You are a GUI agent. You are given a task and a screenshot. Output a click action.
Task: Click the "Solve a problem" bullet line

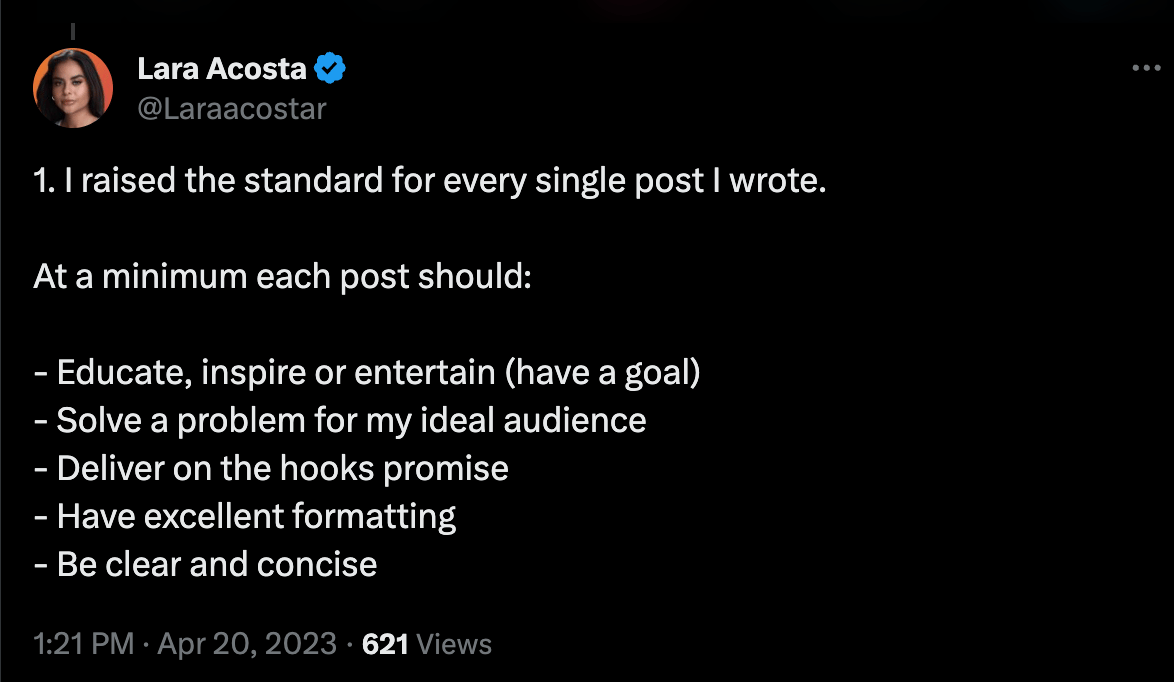[x=340, y=420]
